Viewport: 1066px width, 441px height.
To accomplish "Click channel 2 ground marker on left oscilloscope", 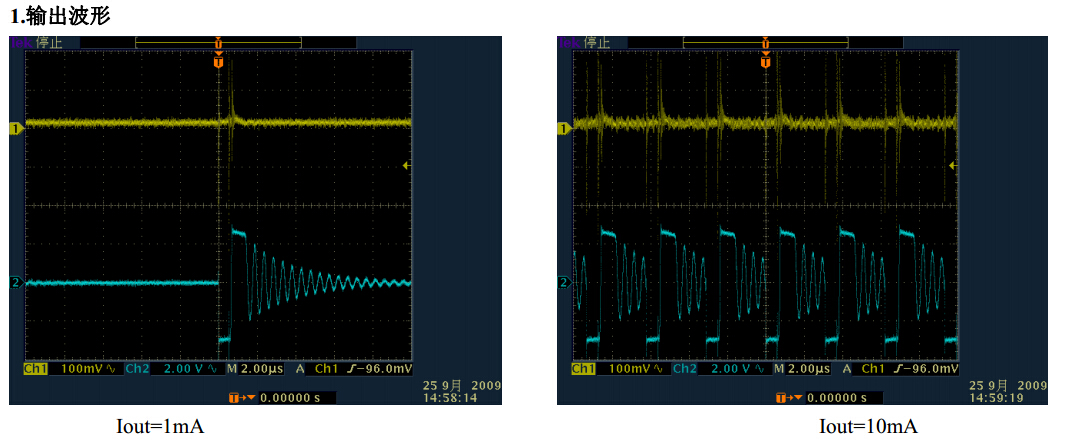I will point(15,283).
